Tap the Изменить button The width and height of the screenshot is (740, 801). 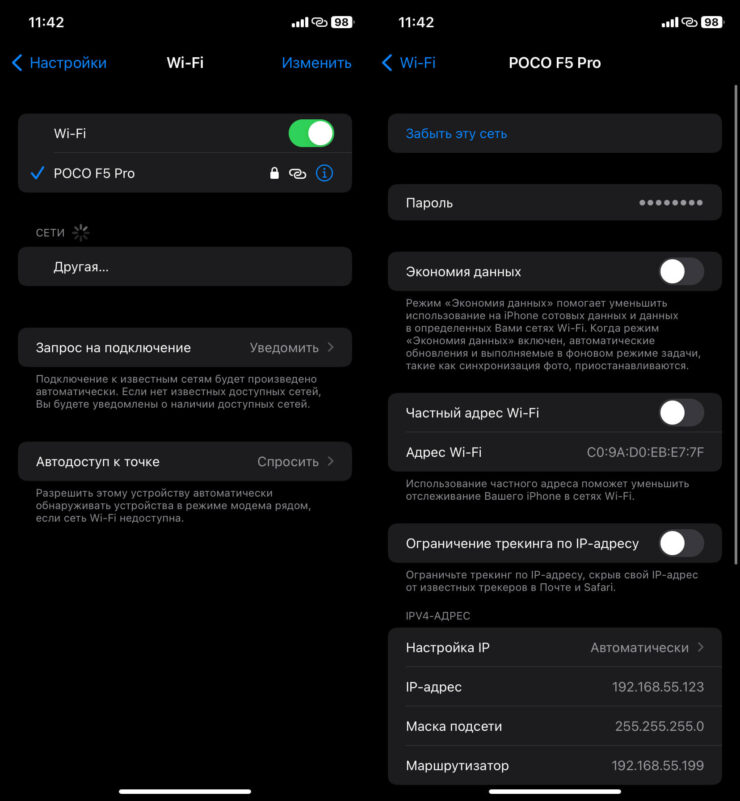[316, 63]
